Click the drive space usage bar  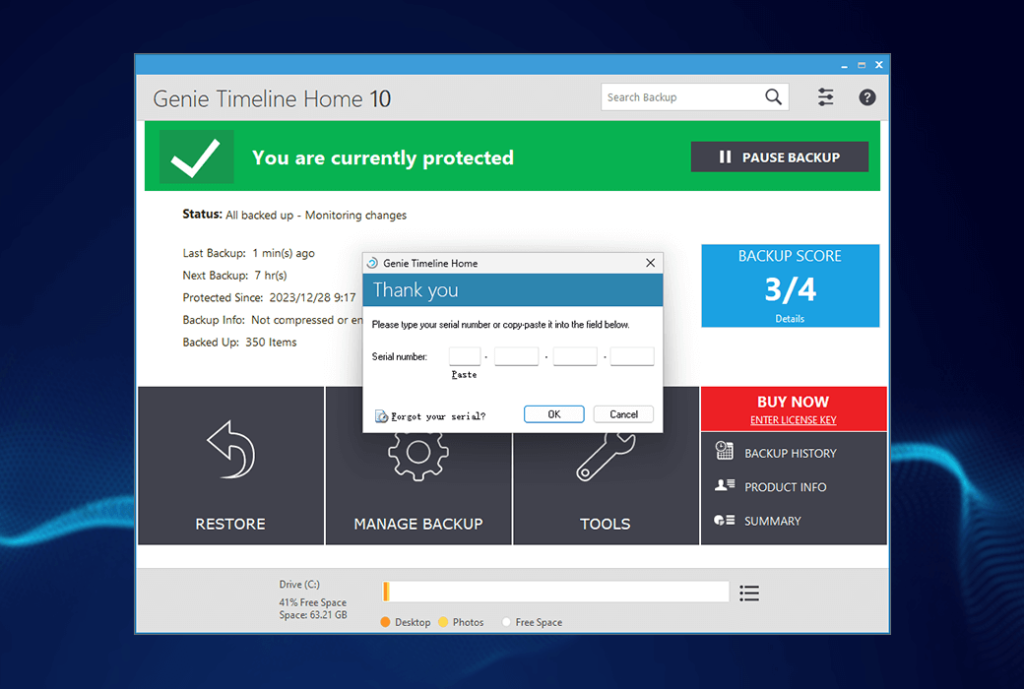click(556, 591)
